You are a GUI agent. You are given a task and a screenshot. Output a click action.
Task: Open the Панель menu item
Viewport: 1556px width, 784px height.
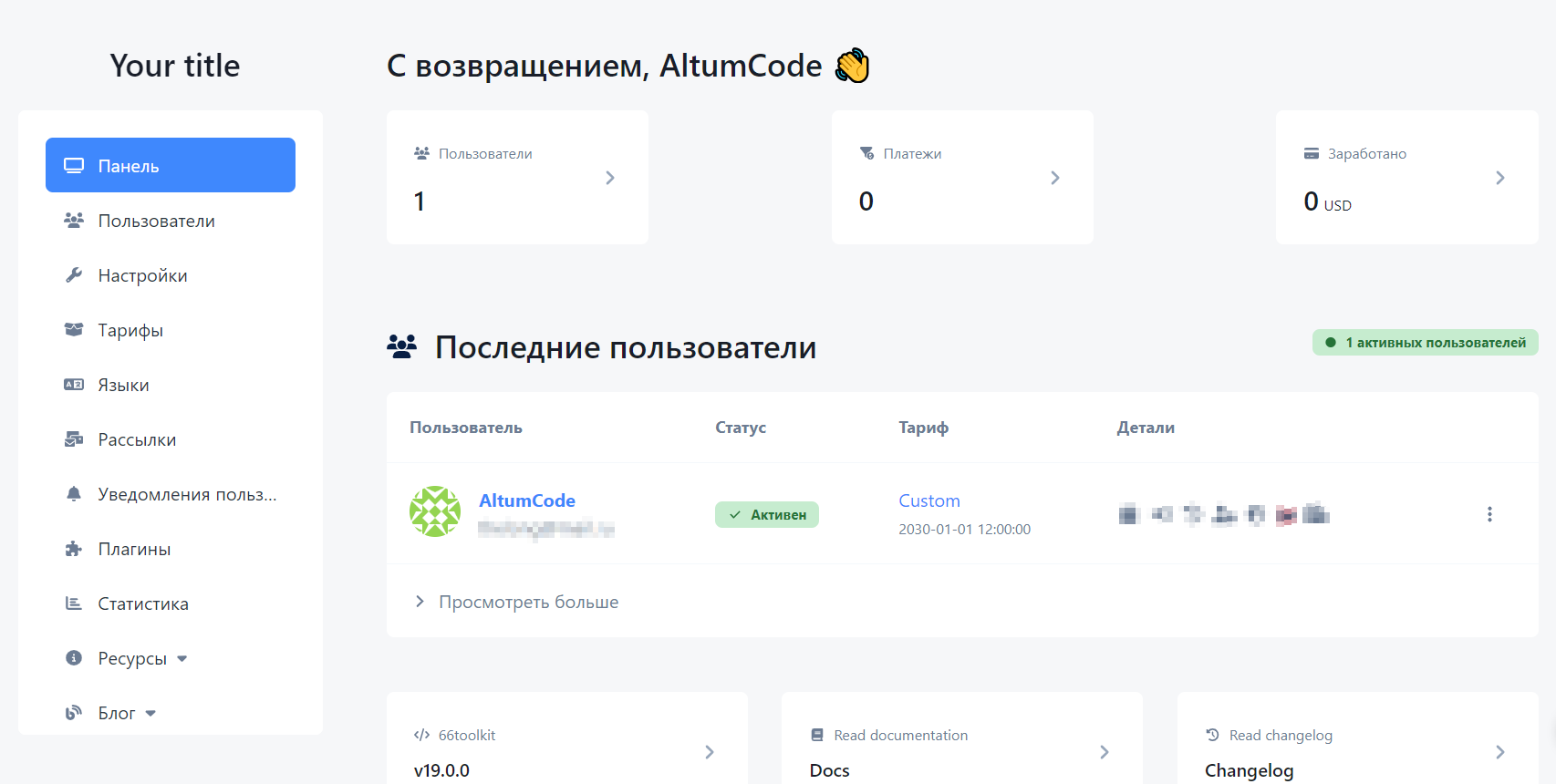171,165
